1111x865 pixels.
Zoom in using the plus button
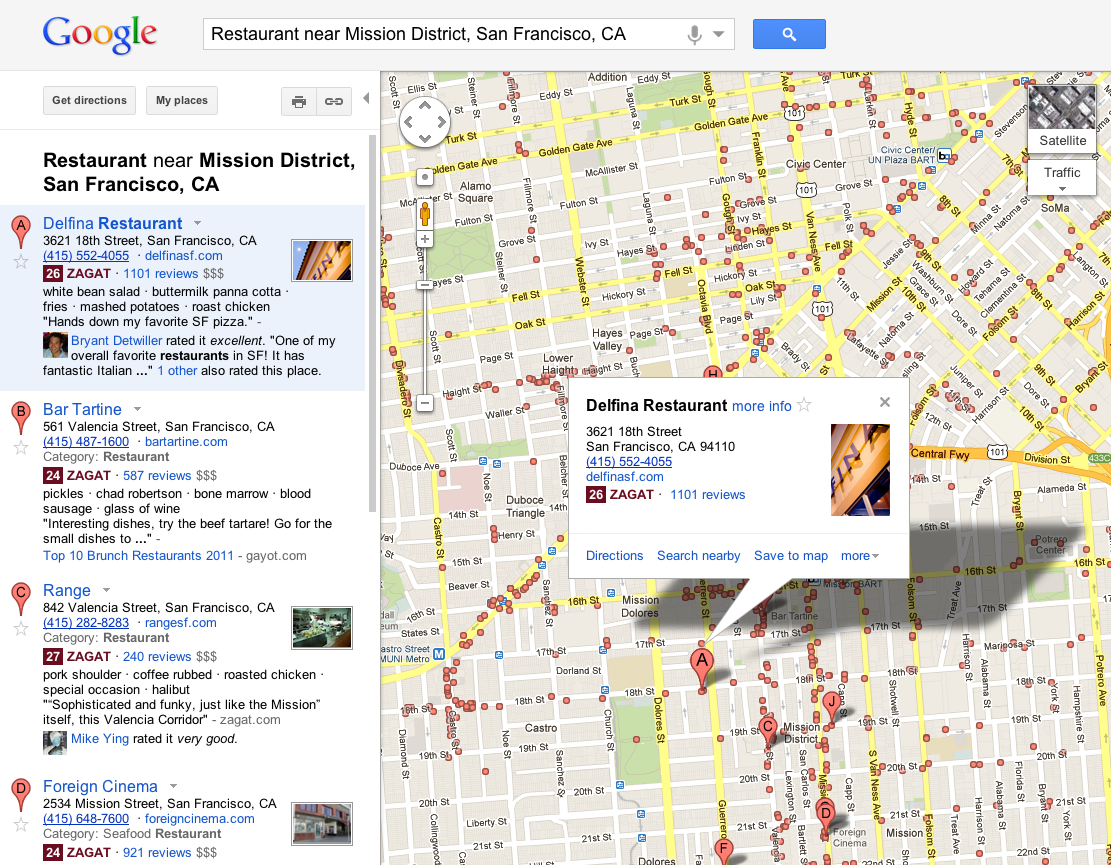425,239
